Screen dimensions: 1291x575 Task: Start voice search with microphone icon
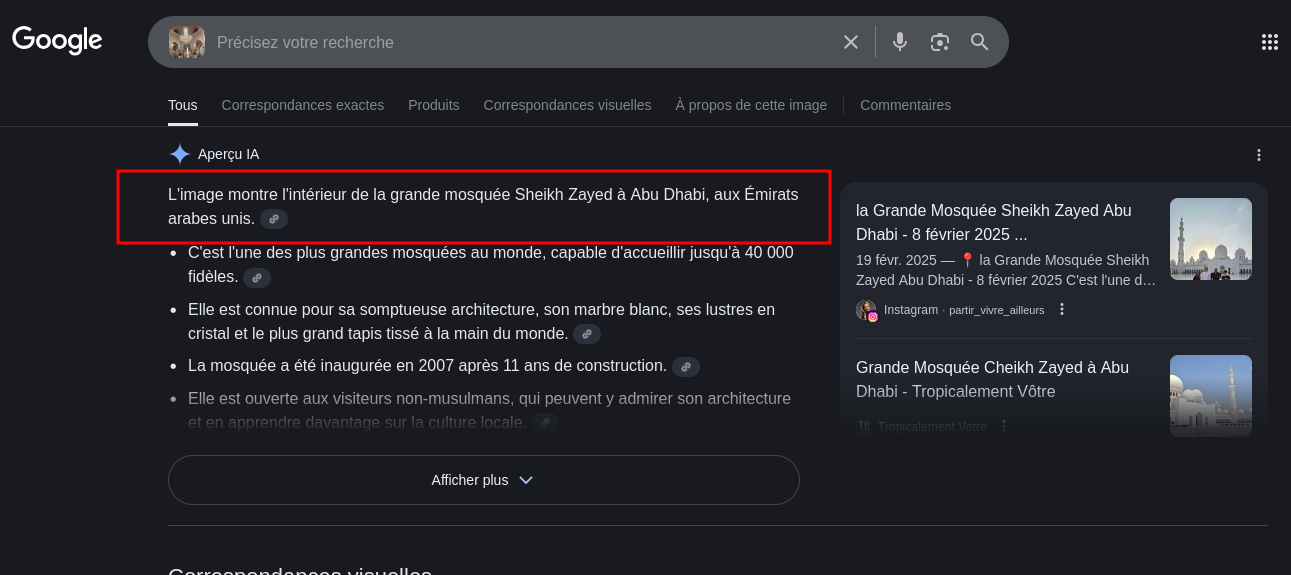[900, 42]
